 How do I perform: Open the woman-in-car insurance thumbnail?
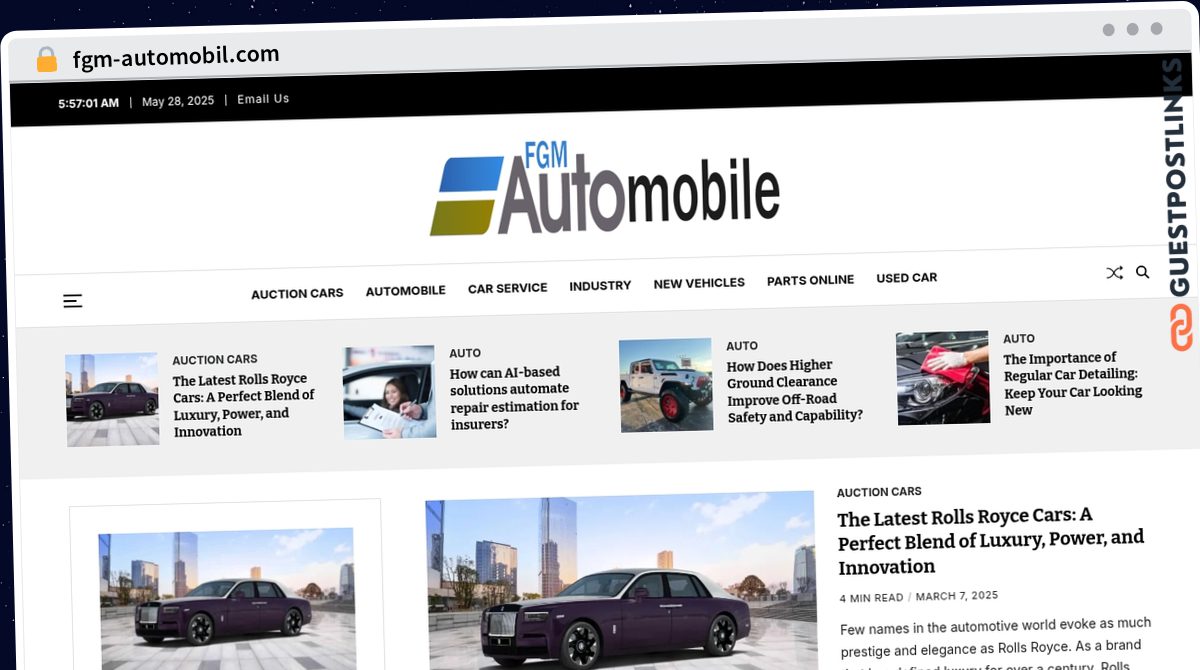[x=389, y=392]
